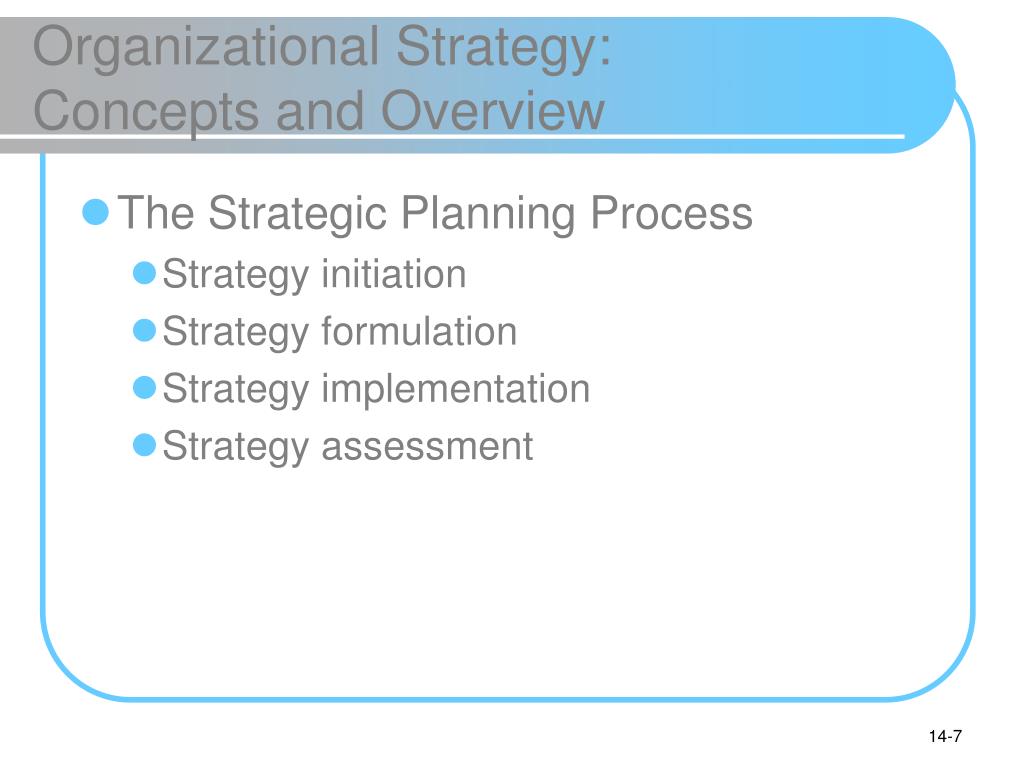Click the bullet beside The Strategic Planning Process
Screen dimensions: 1024x768
coord(95,212)
